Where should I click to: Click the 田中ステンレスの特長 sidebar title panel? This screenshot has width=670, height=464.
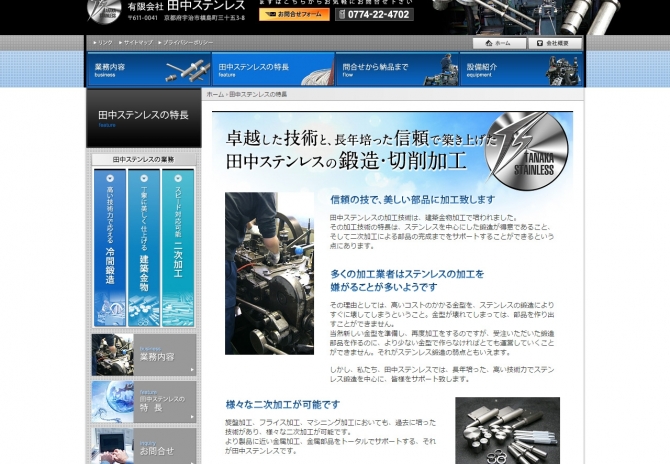(144, 118)
